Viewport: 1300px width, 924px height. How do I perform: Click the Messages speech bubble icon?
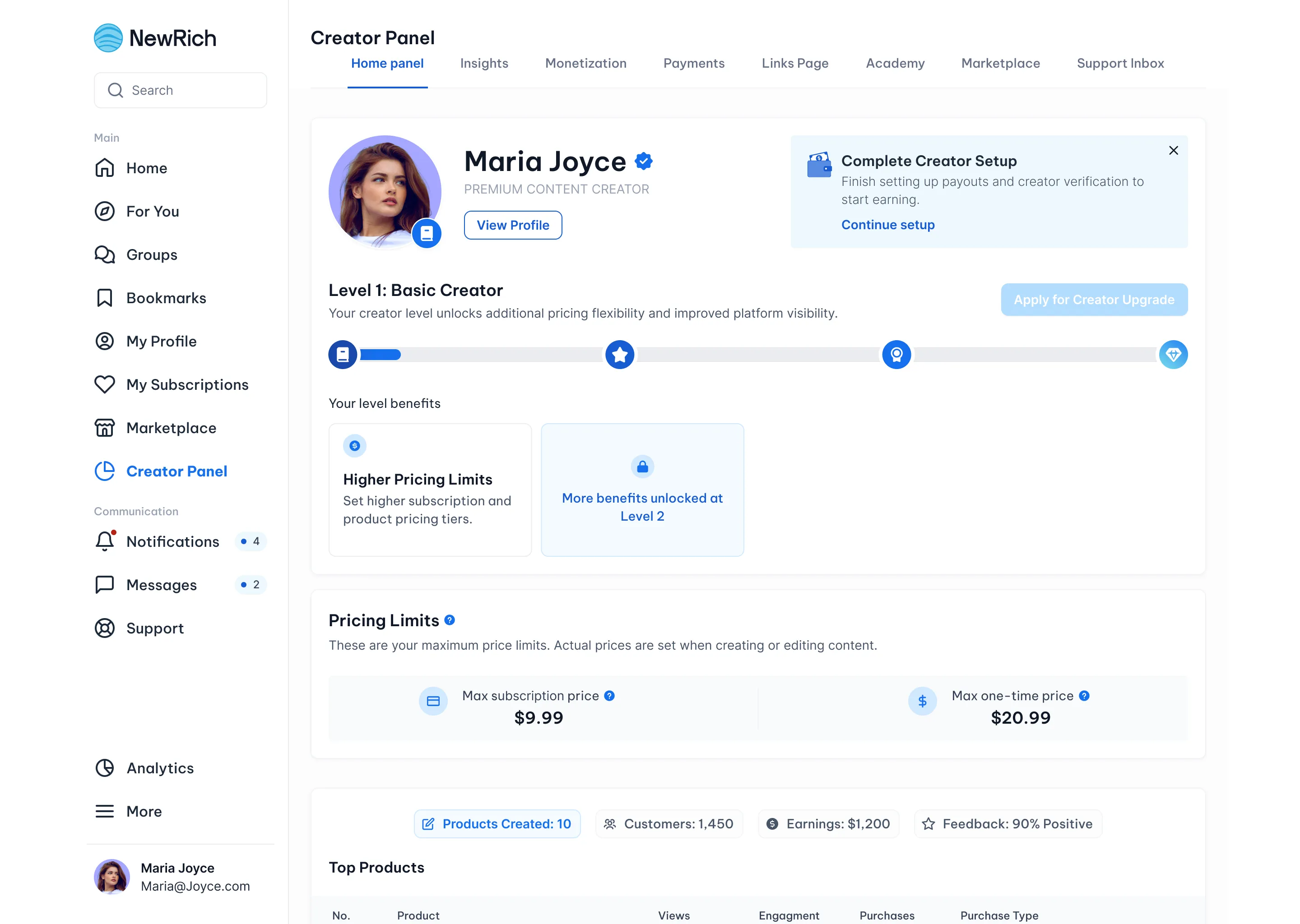coord(105,584)
